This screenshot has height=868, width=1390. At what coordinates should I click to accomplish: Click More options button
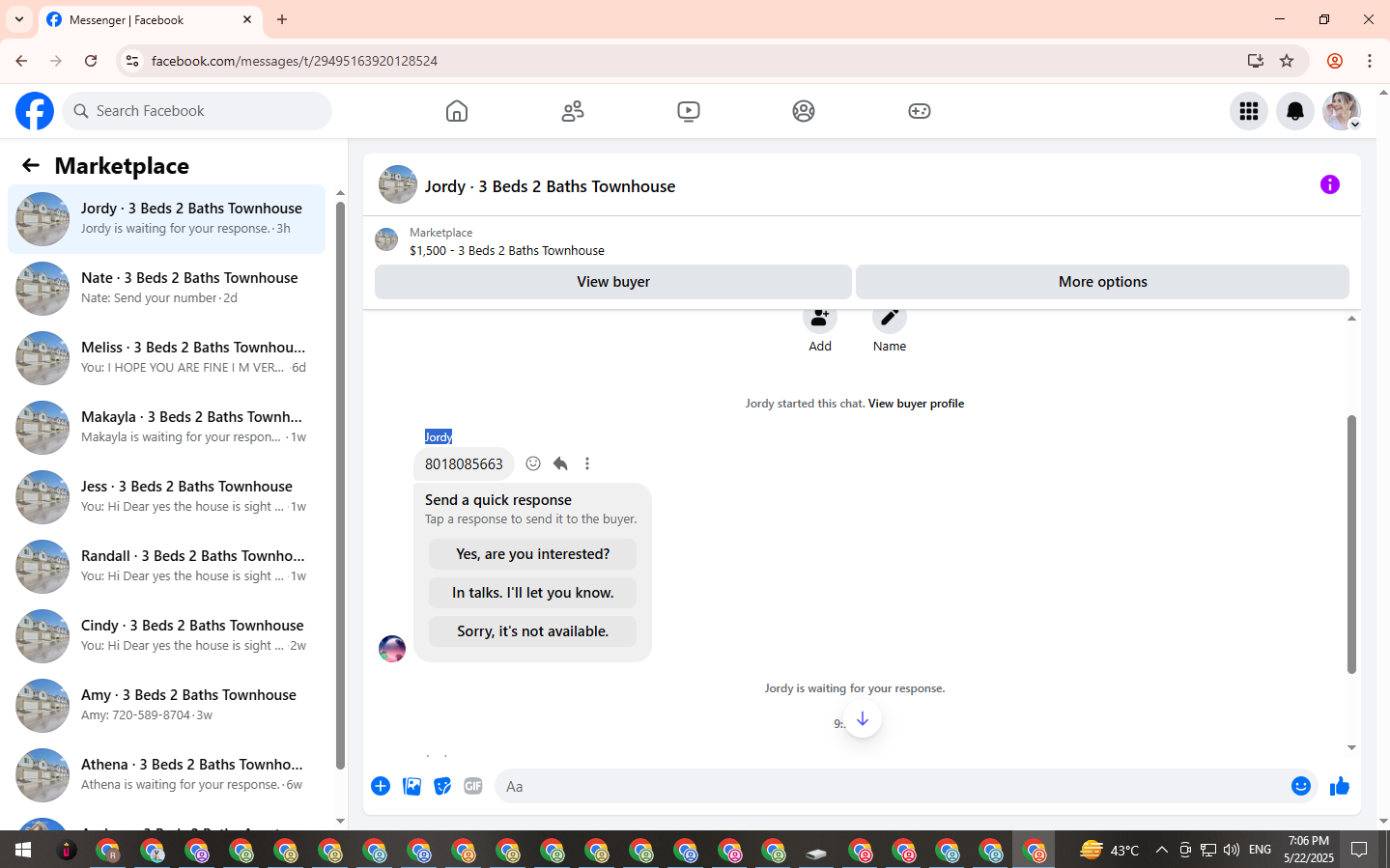[x=1103, y=282]
